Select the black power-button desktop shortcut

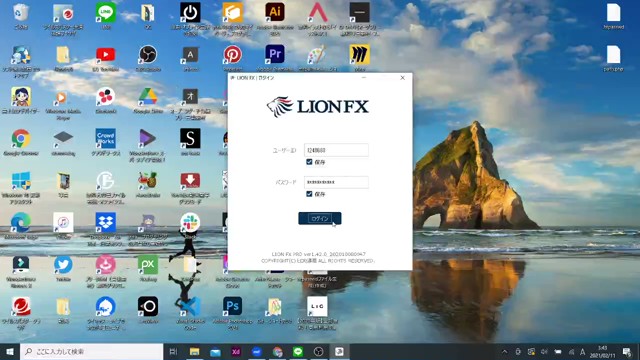(190, 18)
